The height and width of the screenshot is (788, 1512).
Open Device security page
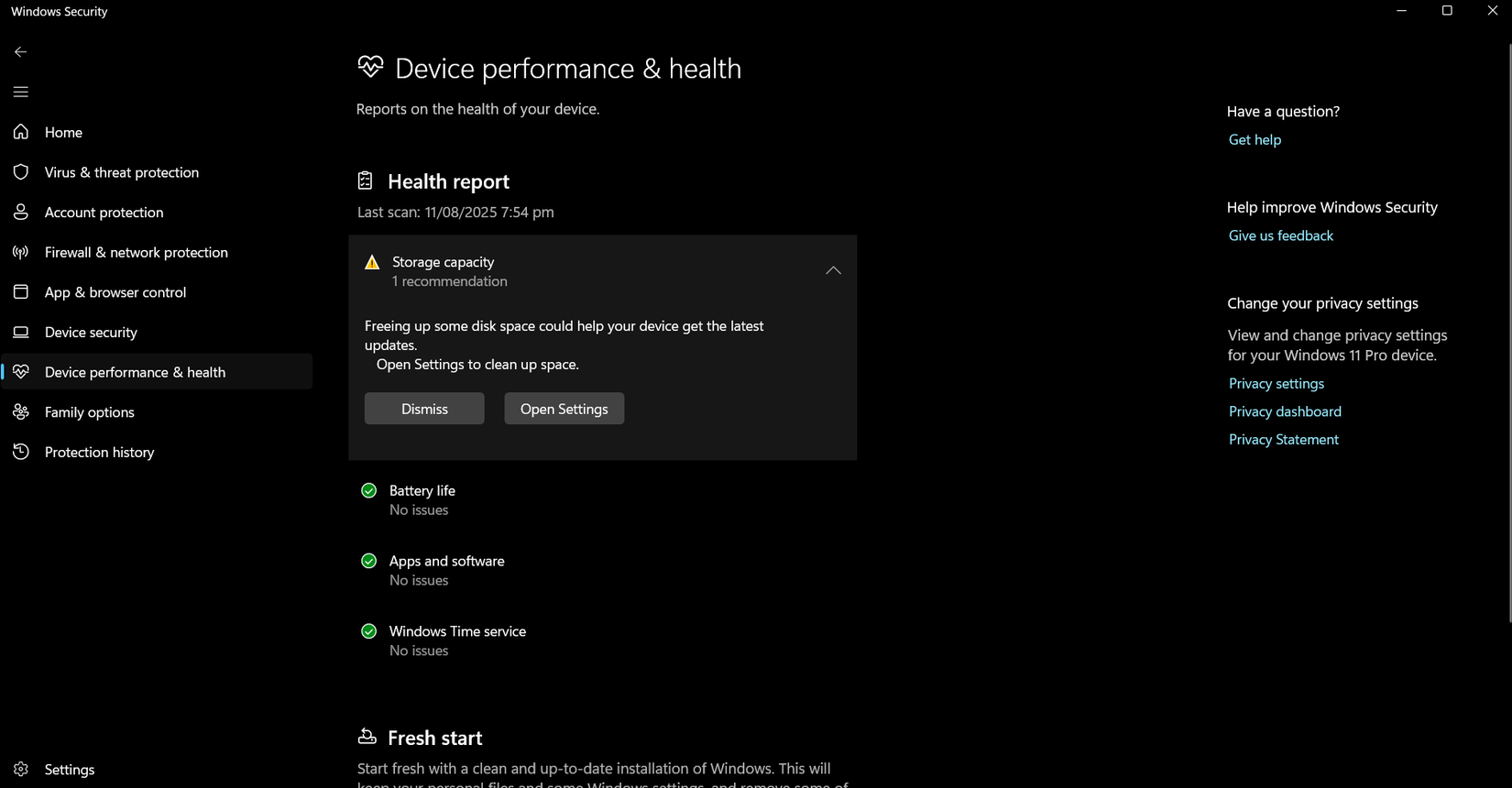[158, 332]
